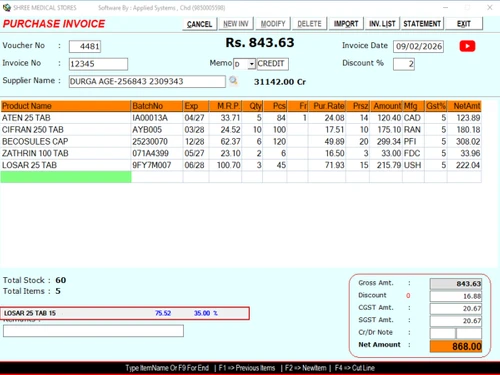Click the Remarks input box
The height and width of the screenshot is (375, 500).
click(93, 331)
